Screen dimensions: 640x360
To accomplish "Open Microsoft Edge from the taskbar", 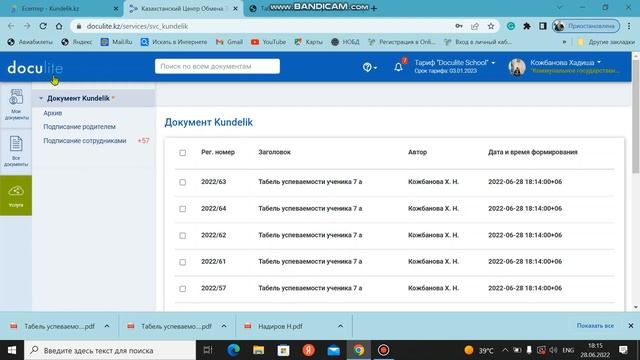I will (x=233, y=350).
